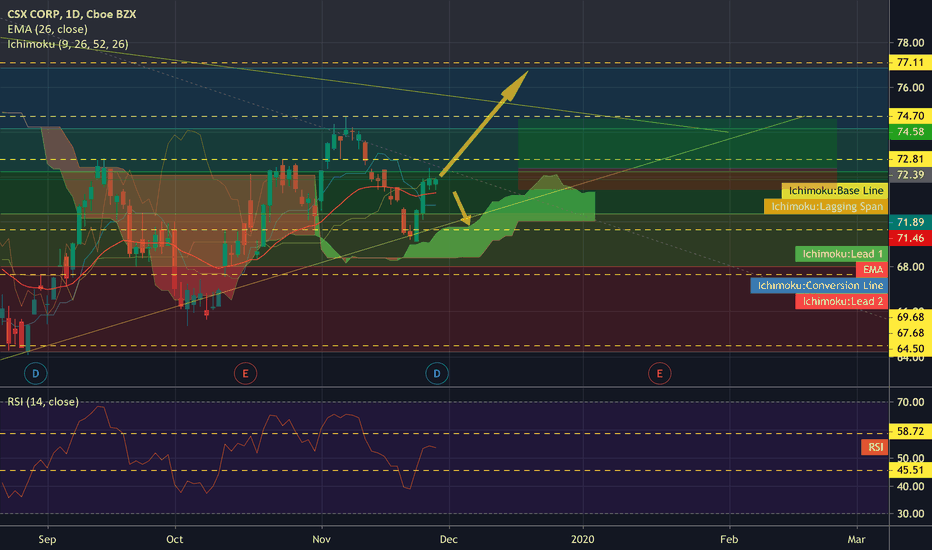Viewport: 932px width, 550px height.
Task: Click the Sep label on time axis
Action: pyautogui.click(x=47, y=539)
